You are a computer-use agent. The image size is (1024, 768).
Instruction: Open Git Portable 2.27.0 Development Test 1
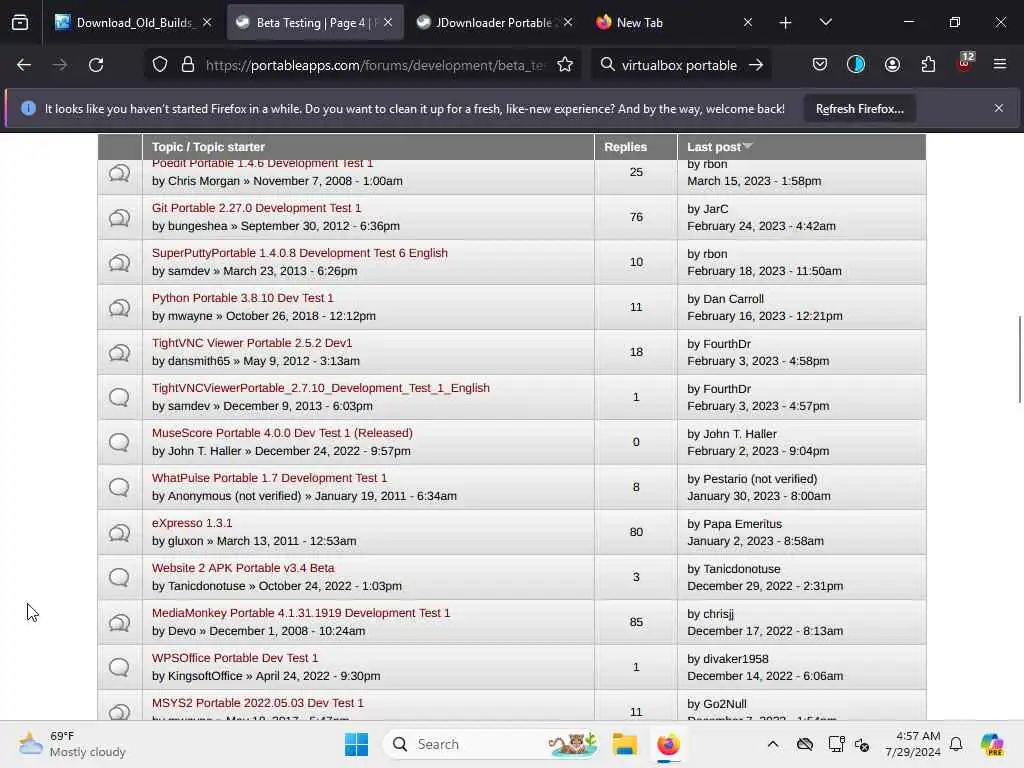coord(256,208)
